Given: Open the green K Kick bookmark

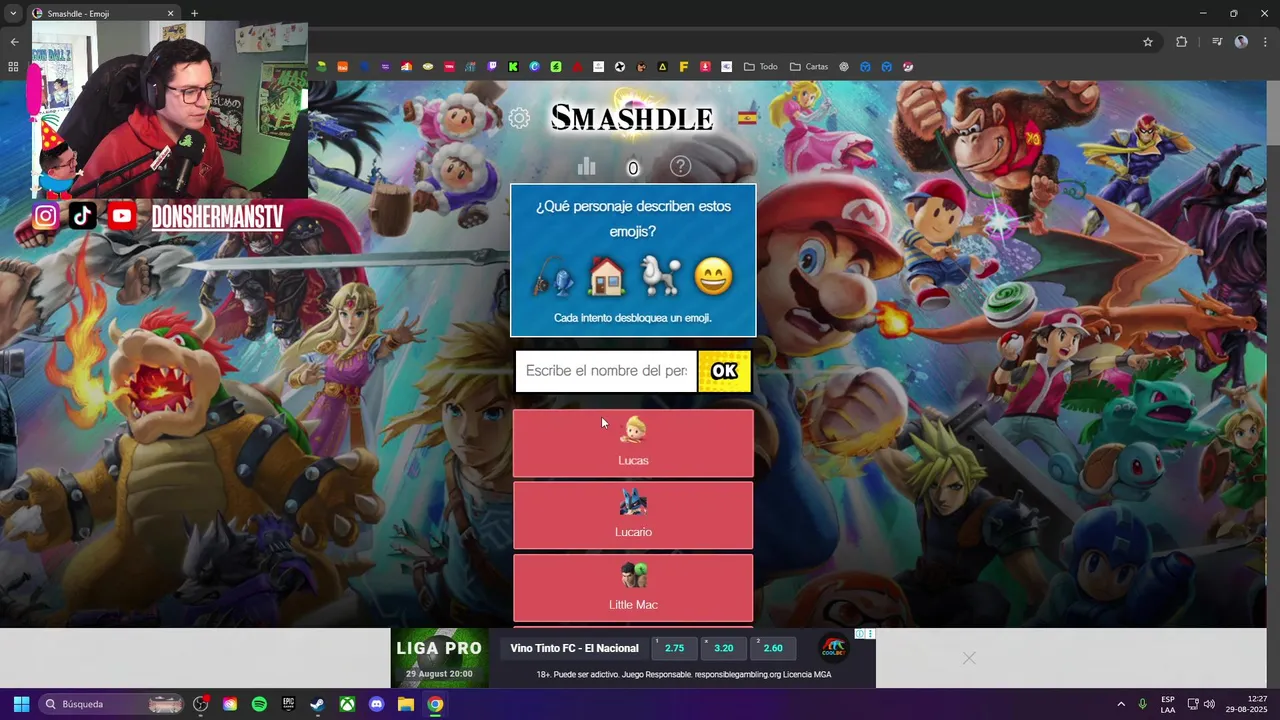Looking at the screenshot, I should pyautogui.click(x=513, y=67).
